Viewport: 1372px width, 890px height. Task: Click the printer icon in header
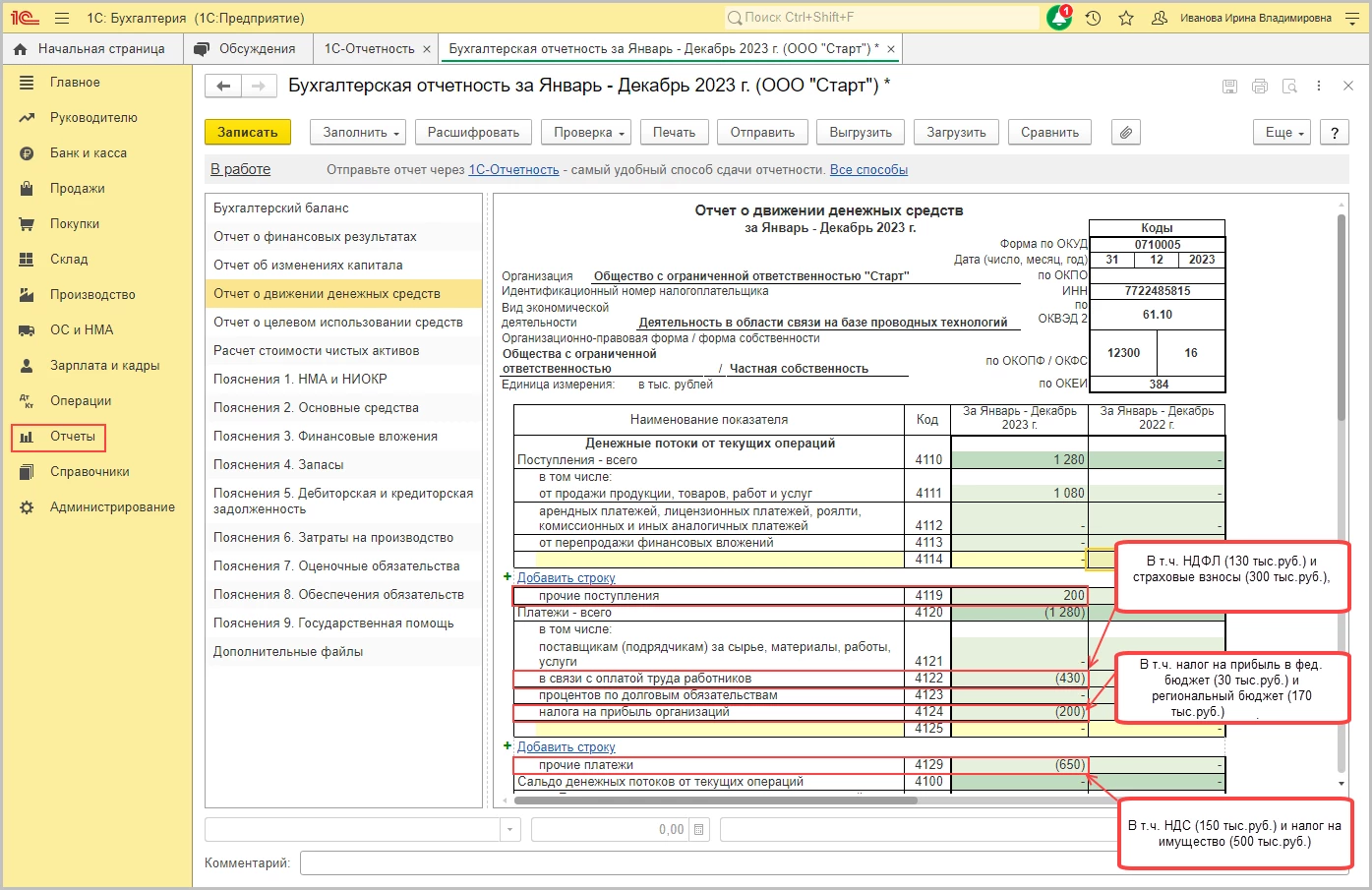1259,87
